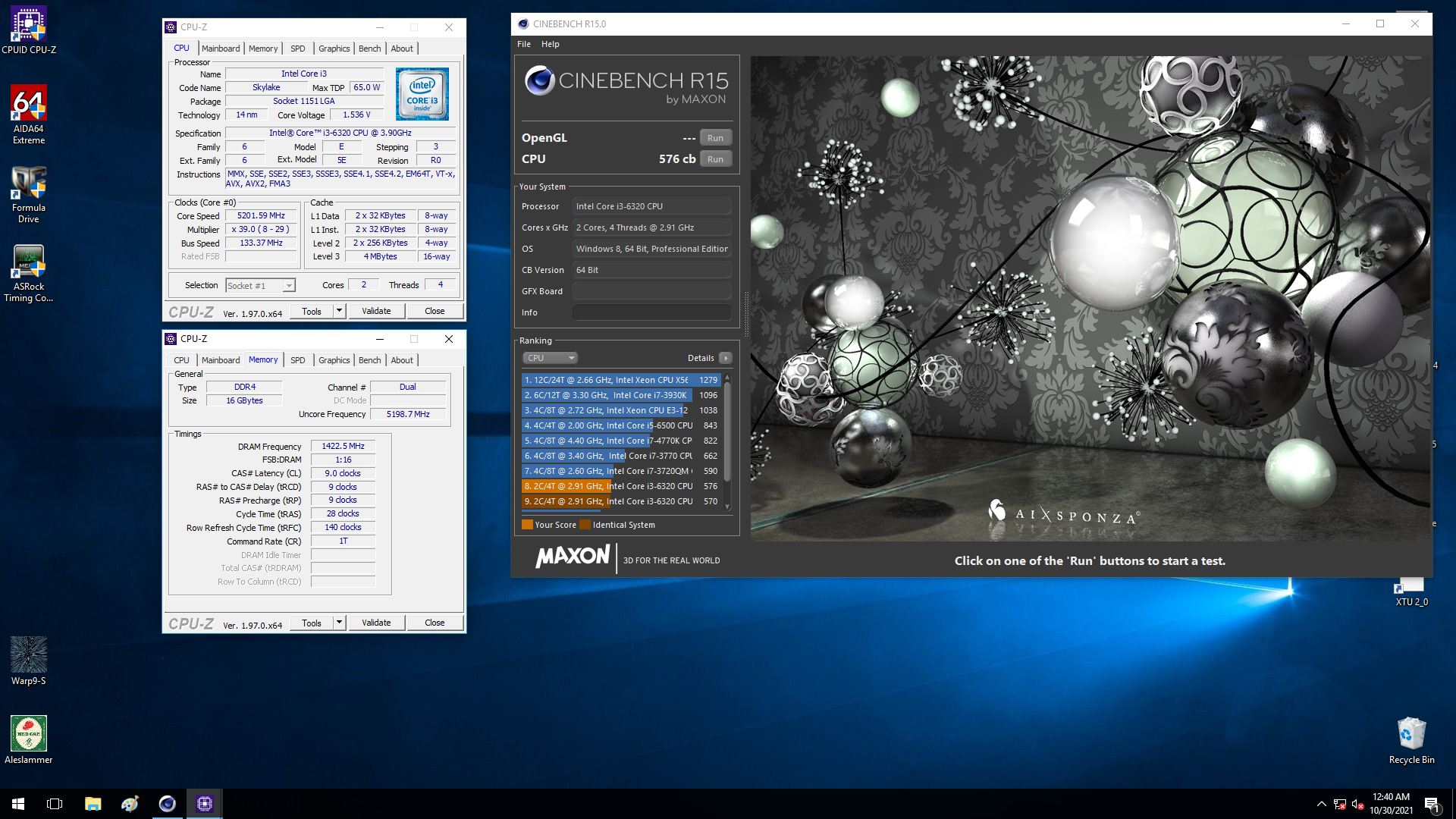Open network status in the system tray

pyautogui.click(x=1340, y=804)
